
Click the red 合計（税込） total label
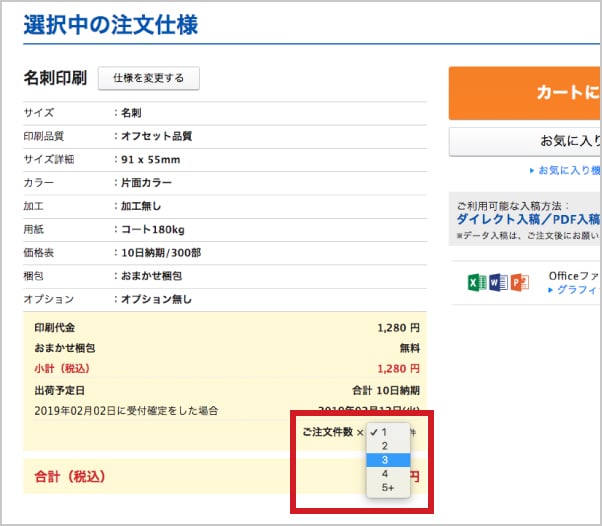[x=70, y=477]
